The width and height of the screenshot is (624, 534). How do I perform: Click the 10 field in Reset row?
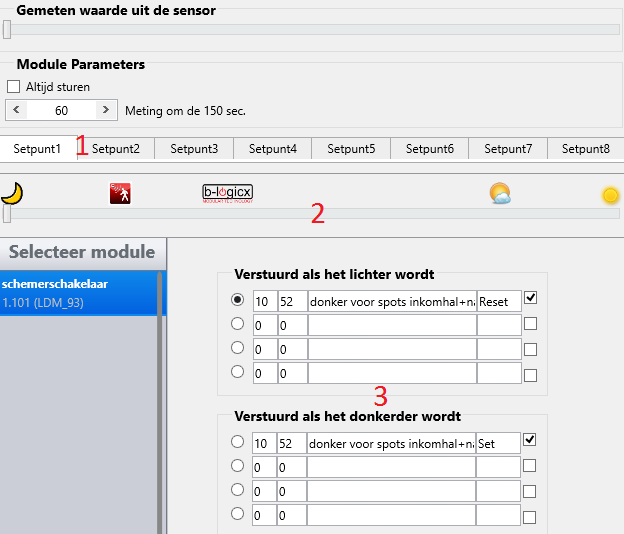(x=265, y=301)
